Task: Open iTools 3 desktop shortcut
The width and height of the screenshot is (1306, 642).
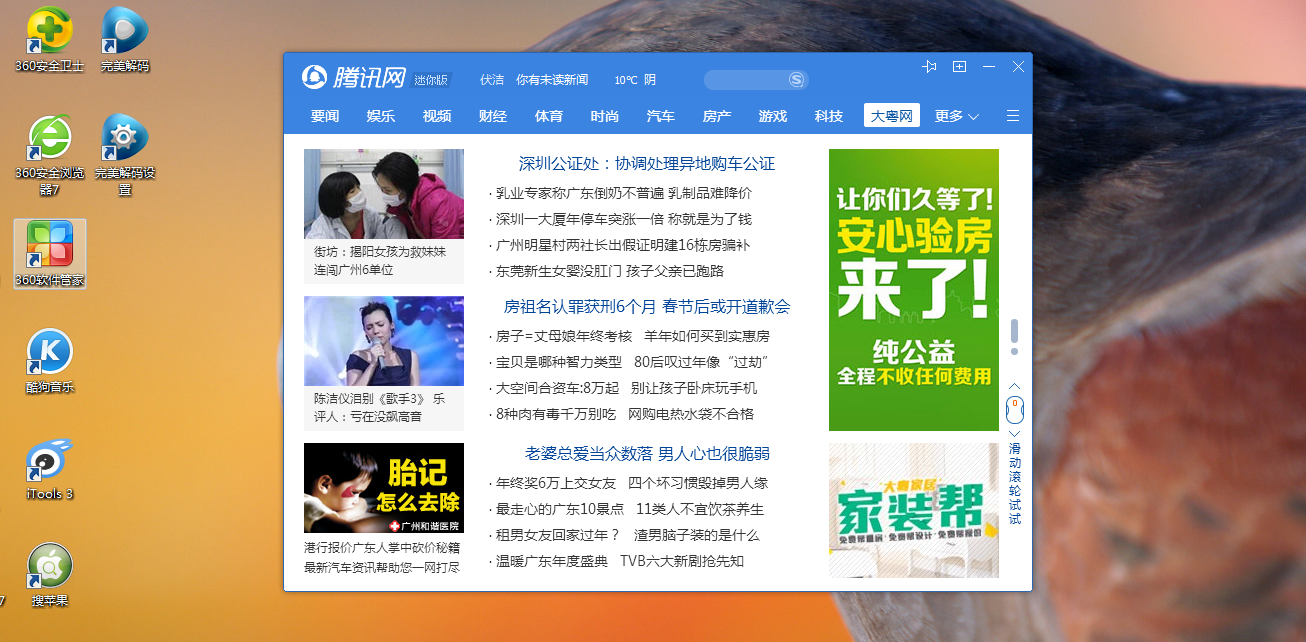Action: (50, 468)
